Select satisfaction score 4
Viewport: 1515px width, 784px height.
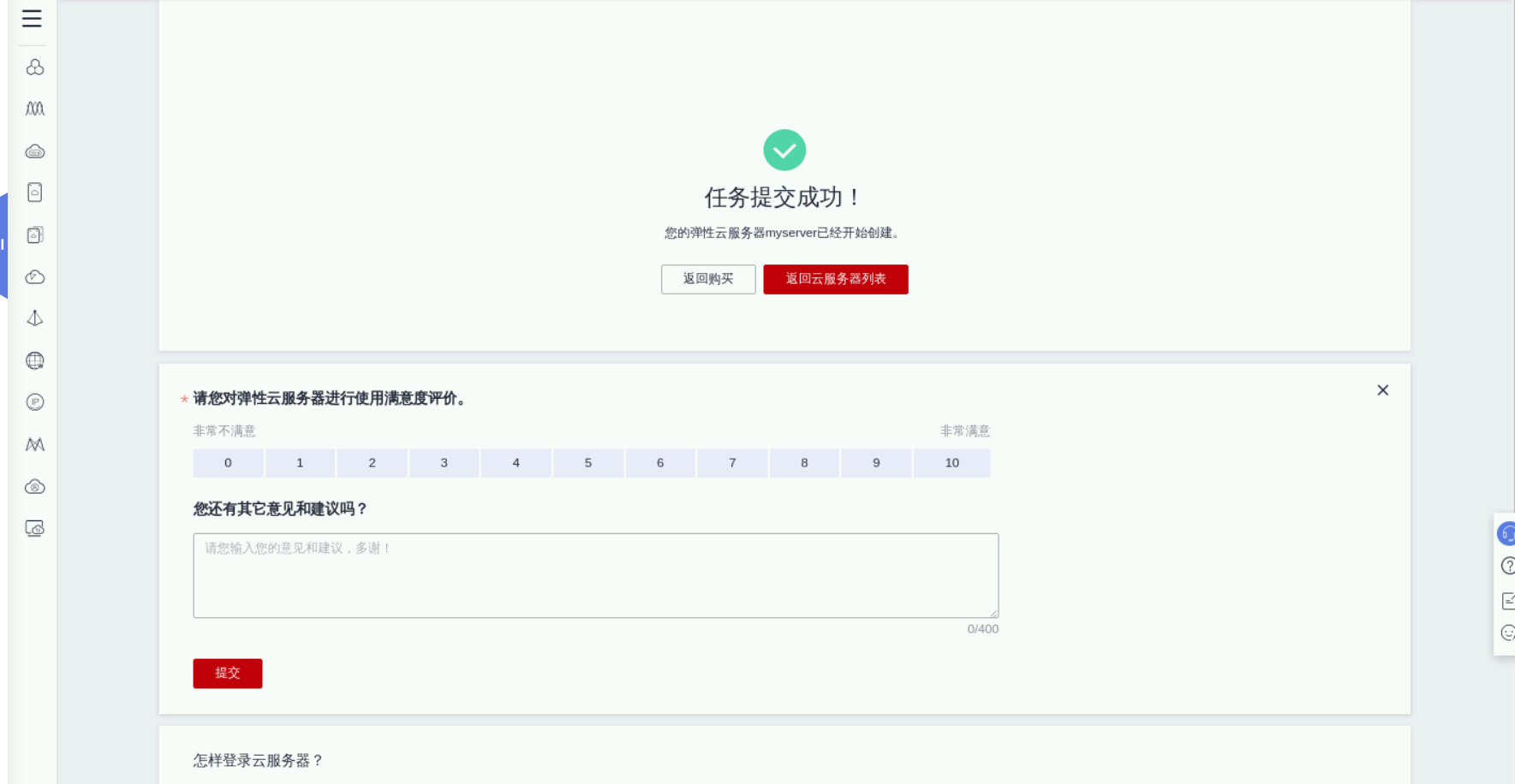coord(516,463)
